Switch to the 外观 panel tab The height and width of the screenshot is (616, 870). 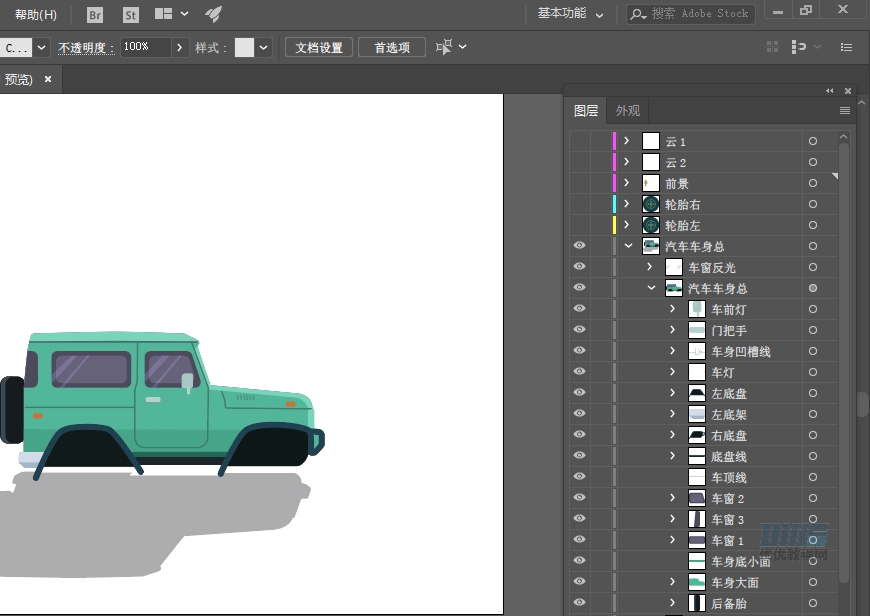tap(627, 111)
